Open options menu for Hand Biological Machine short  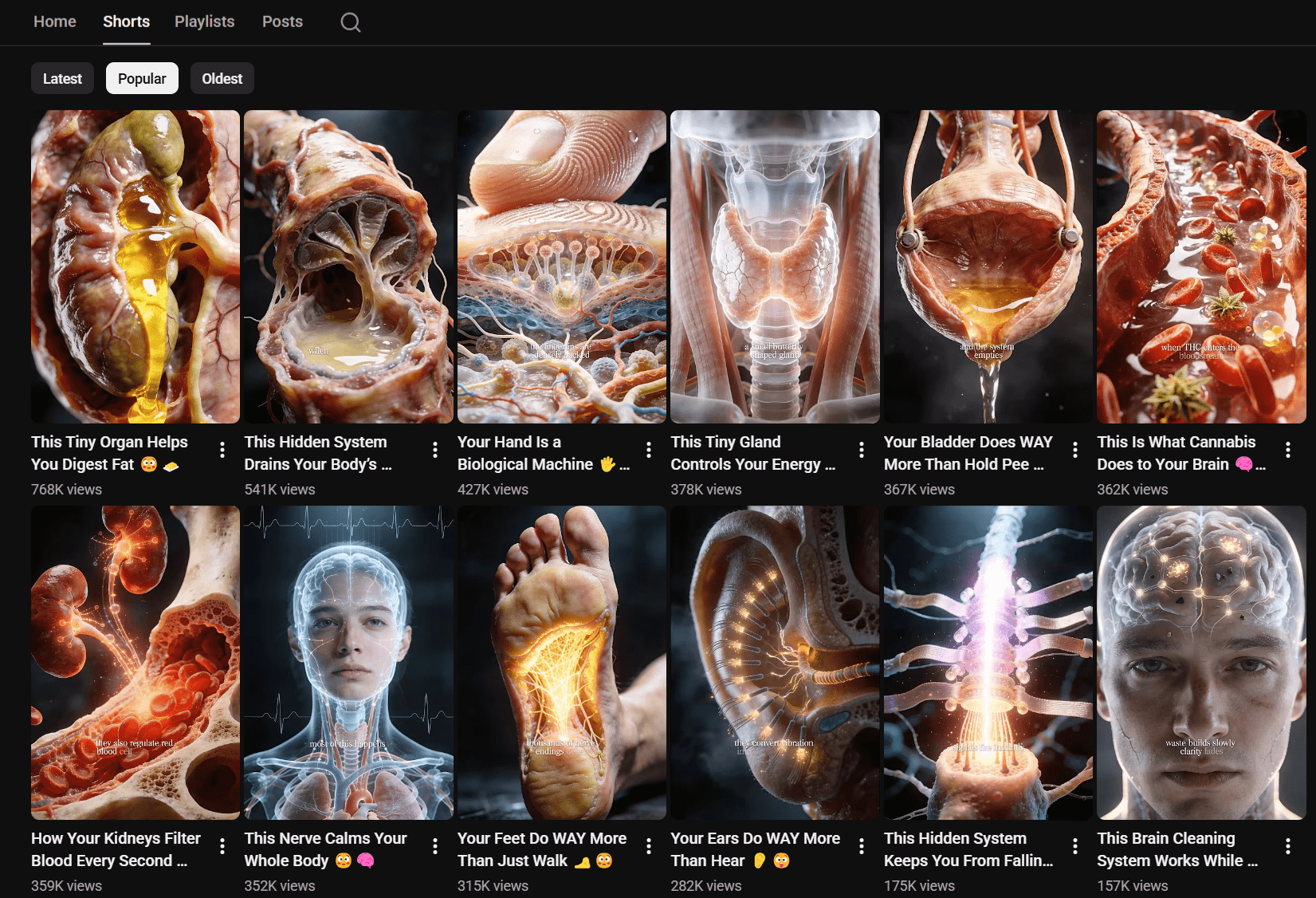coord(648,450)
